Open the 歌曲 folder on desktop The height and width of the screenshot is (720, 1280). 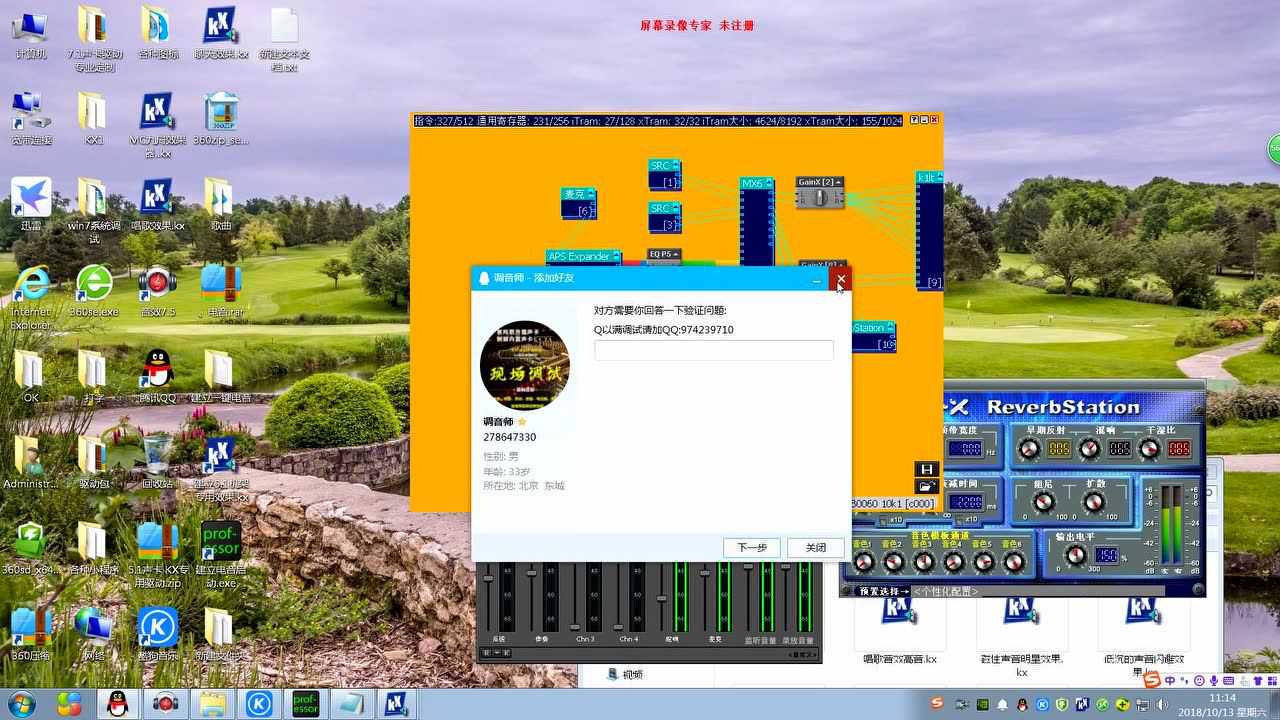point(220,205)
